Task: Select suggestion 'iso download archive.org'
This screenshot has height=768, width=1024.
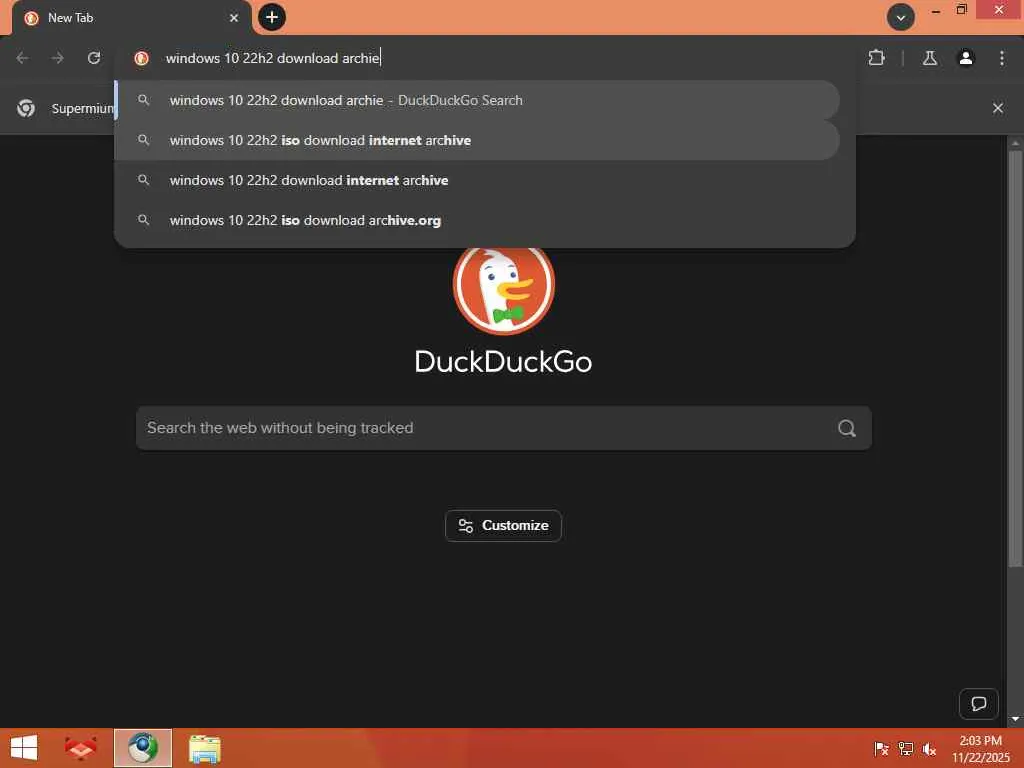Action: pos(477,220)
